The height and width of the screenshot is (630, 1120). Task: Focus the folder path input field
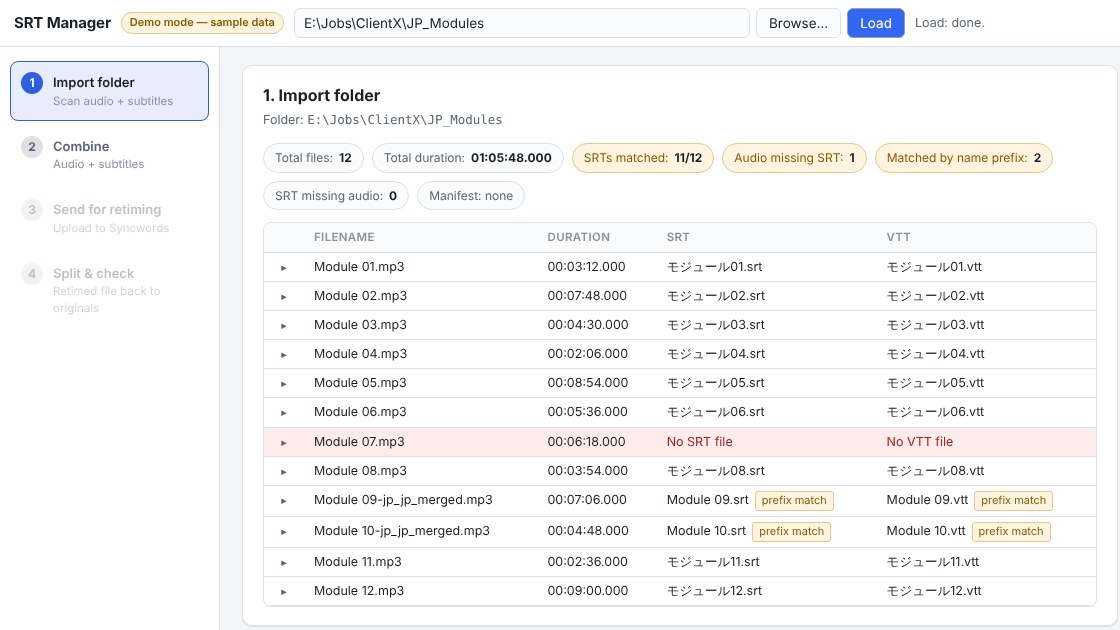coord(522,23)
